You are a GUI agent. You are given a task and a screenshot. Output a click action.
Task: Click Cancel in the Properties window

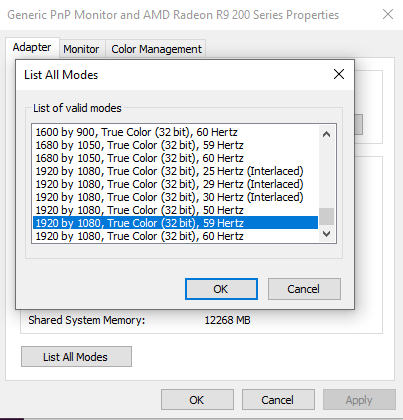coord(278,400)
